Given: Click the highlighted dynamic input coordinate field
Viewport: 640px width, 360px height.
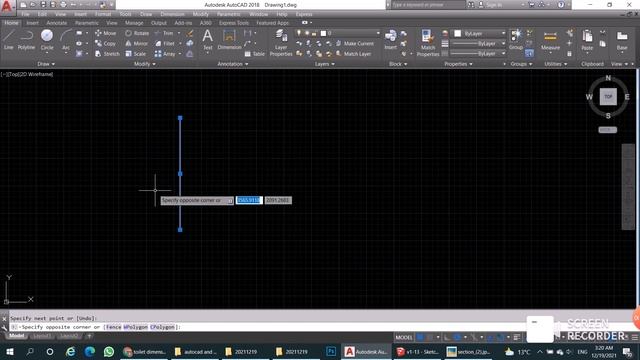Looking at the screenshot, I should (249, 200).
